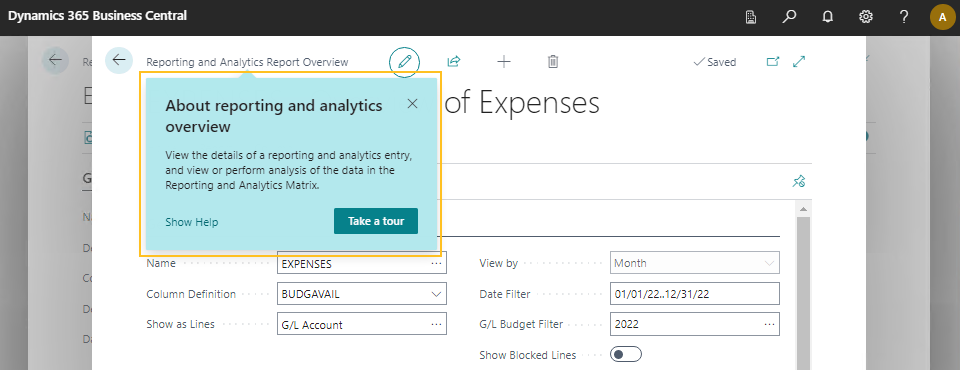Viewport: 960px width, 370px height.
Task: Open the company information icon in top bar
Action: coord(751,17)
